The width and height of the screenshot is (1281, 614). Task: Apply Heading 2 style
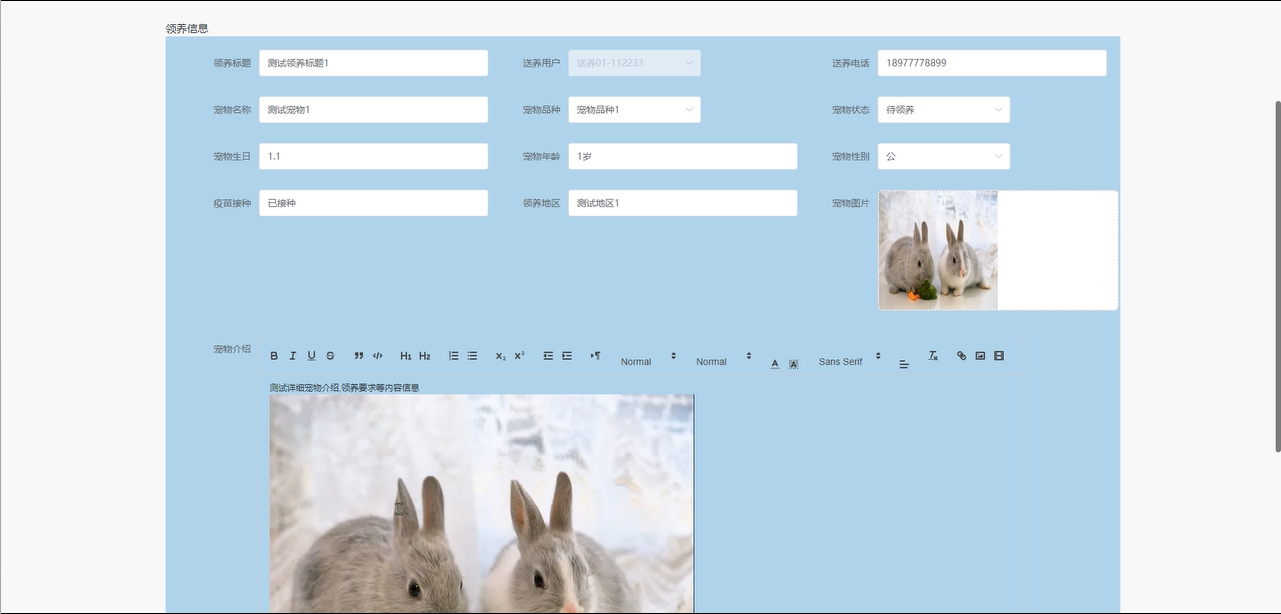pos(425,356)
